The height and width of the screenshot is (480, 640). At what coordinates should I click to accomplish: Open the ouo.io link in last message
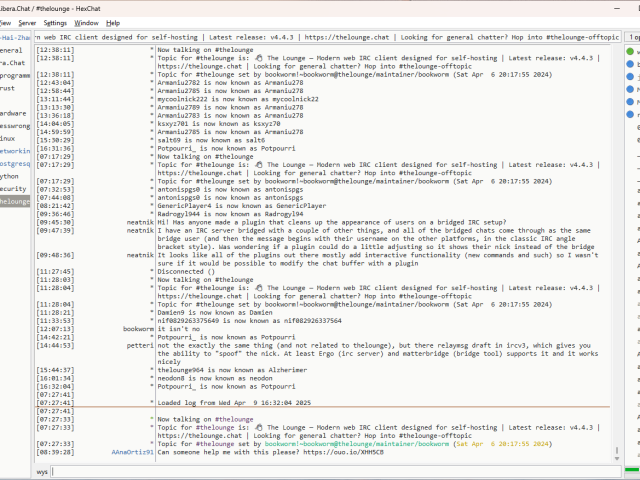pos(326,452)
